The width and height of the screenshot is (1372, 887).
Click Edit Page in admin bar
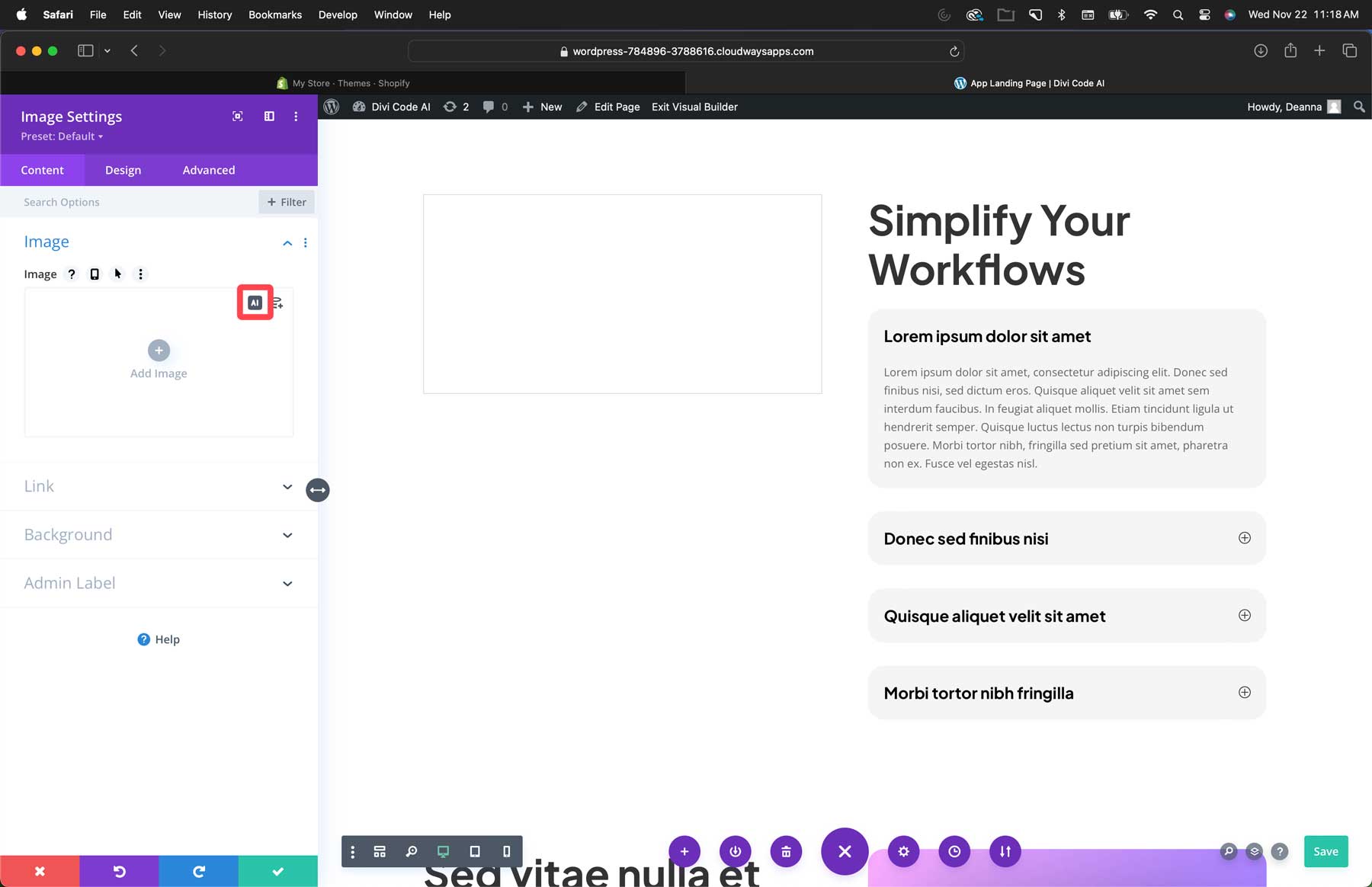pos(607,107)
